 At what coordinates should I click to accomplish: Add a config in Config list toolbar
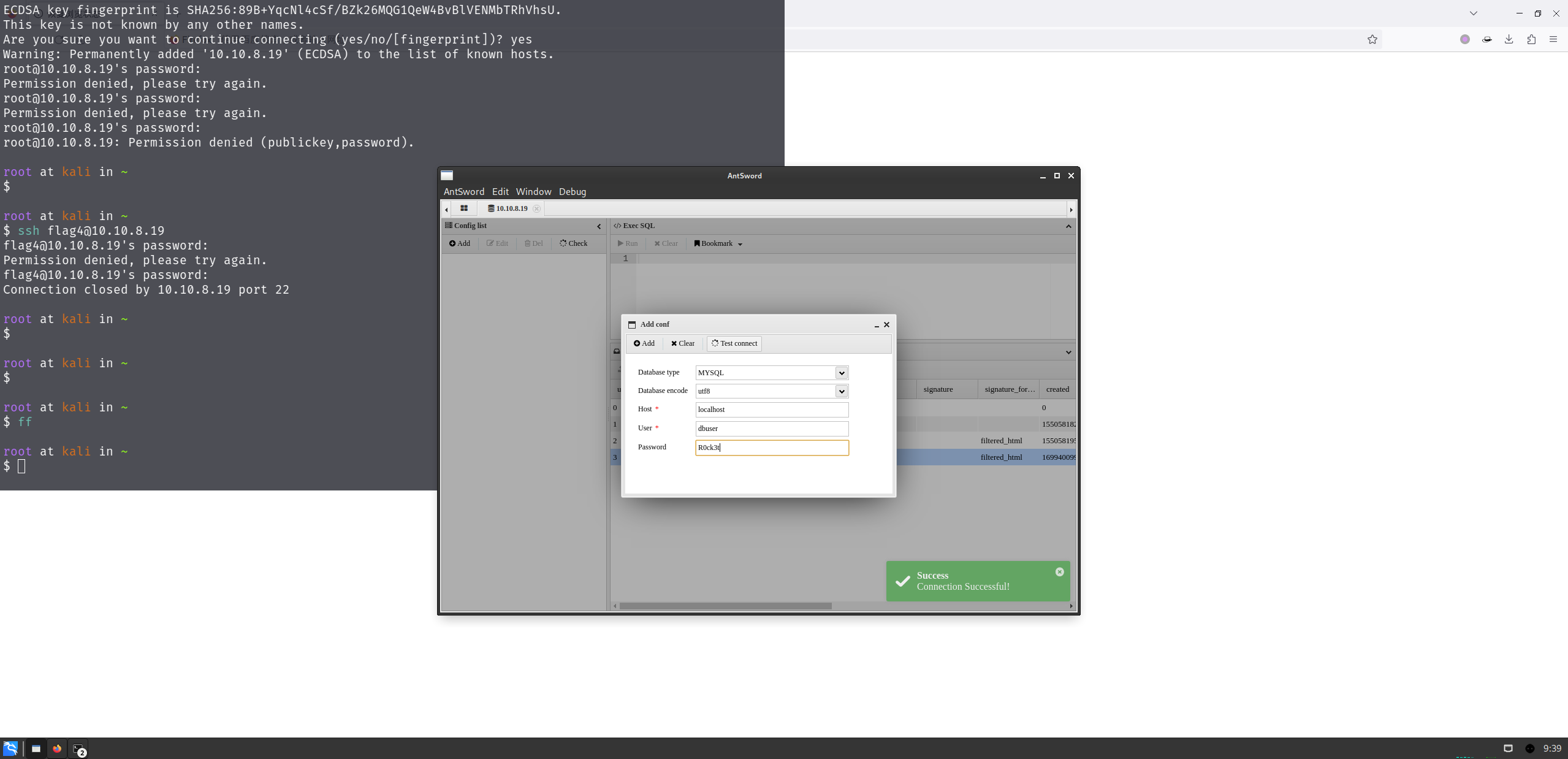pos(460,243)
